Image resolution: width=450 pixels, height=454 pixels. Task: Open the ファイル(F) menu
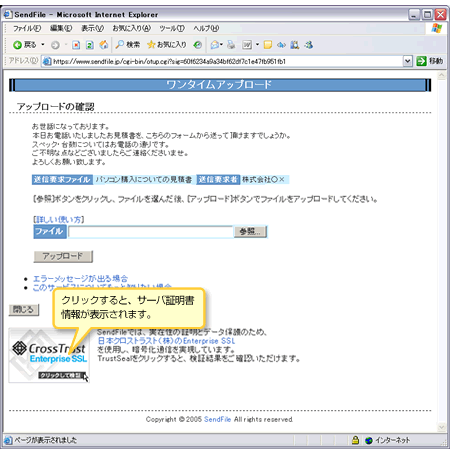(27, 28)
